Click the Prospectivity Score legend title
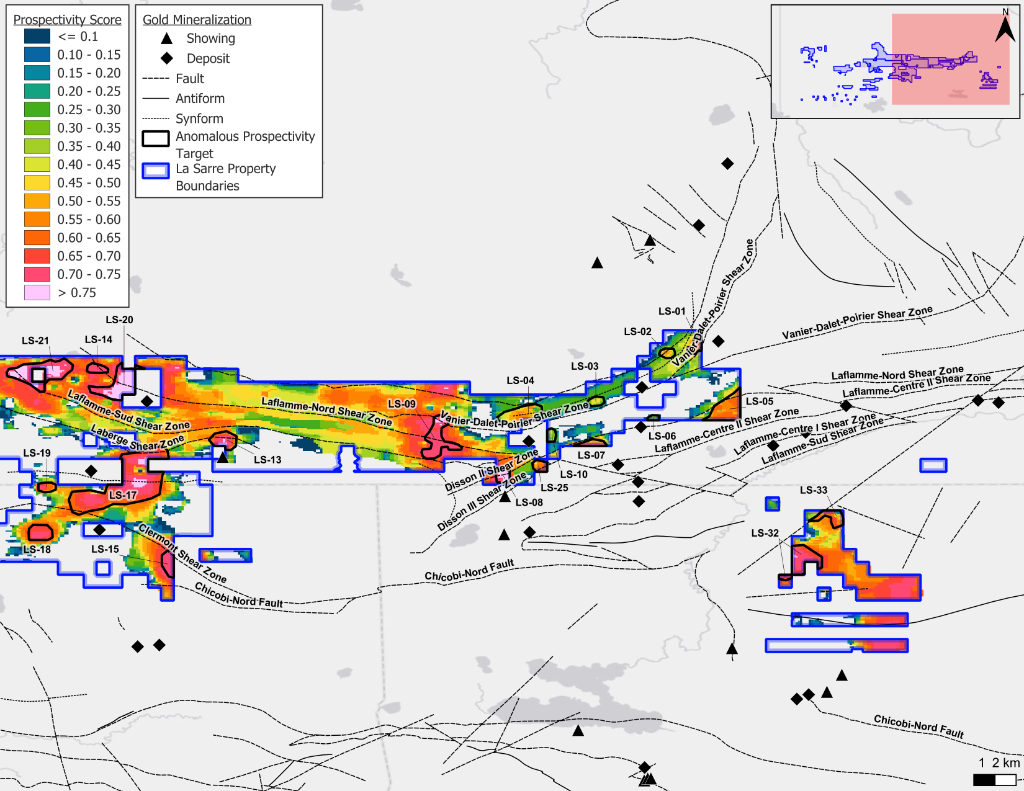The height and width of the screenshot is (791, 1024). click(67, 20)
